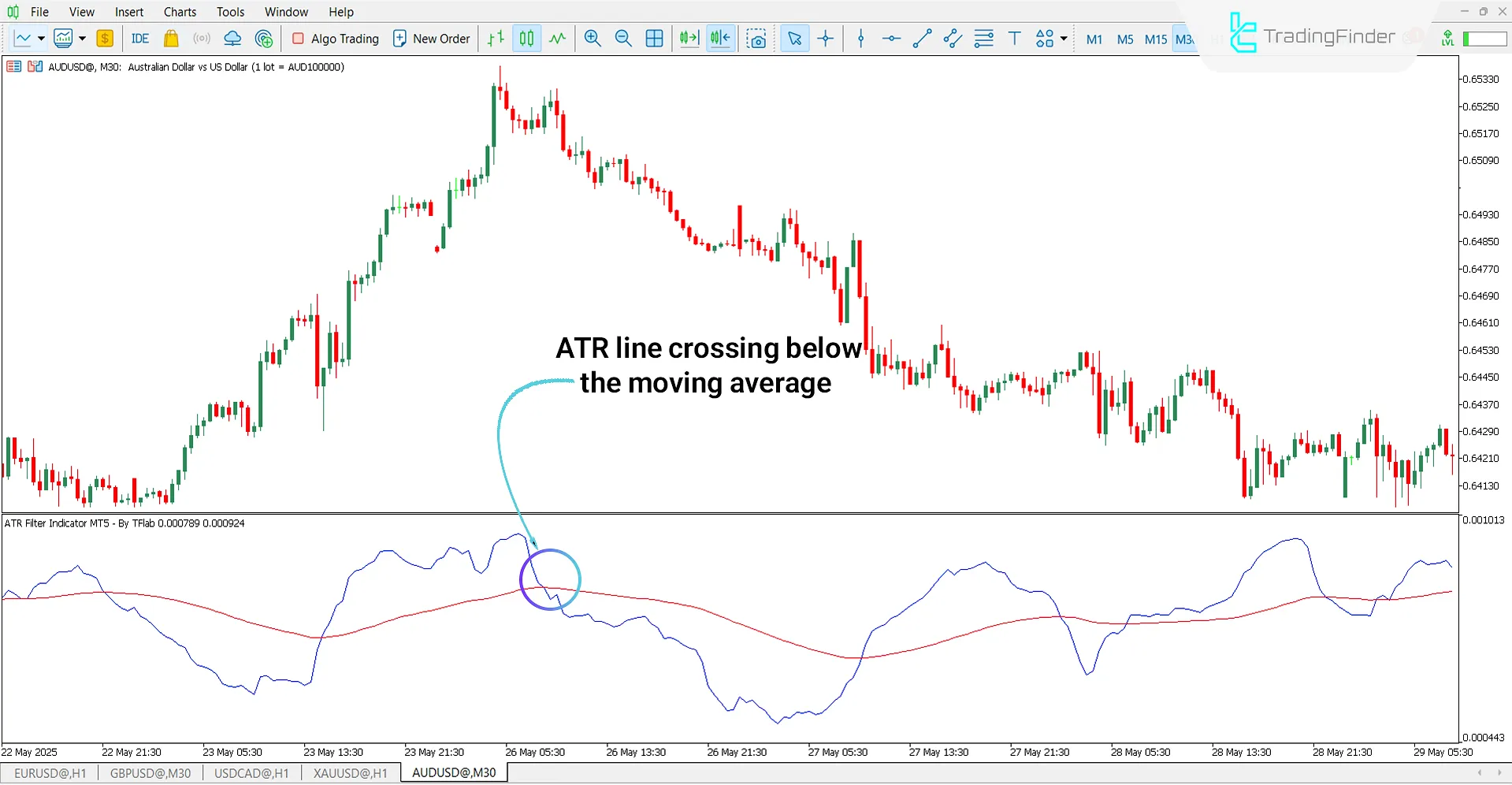The width and height of the screenshot is (1512, 785).
Task: Open the Market shopping bag icon
Action: click(x=171, y=39)
